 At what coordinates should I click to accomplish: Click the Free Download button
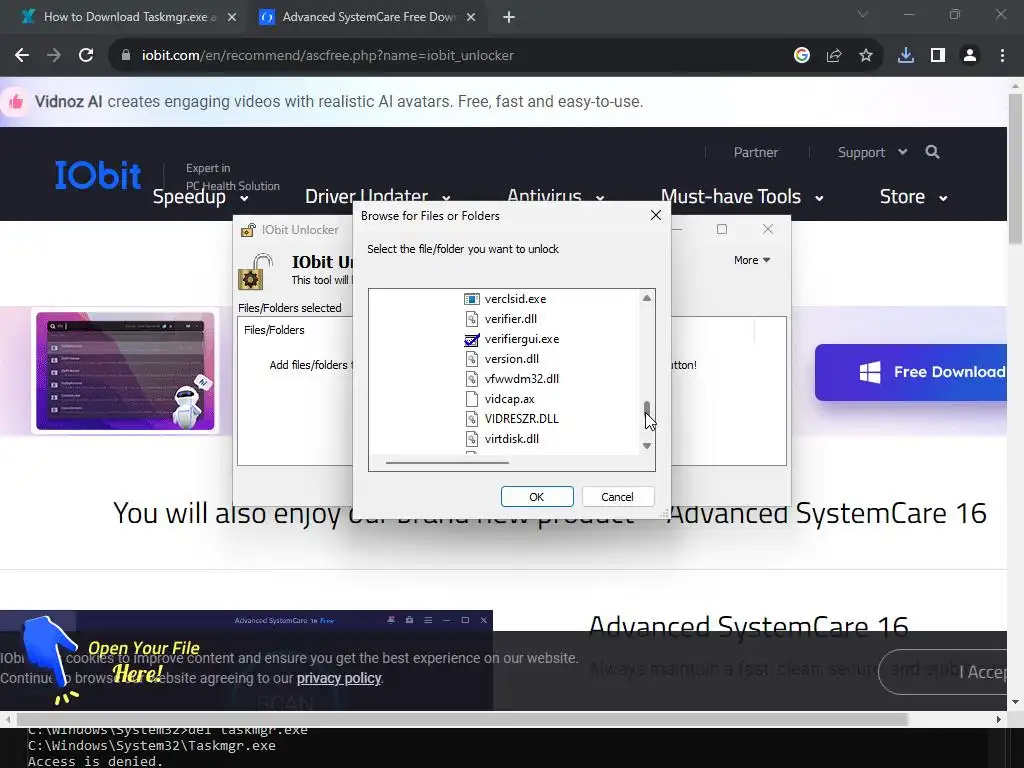912,372
